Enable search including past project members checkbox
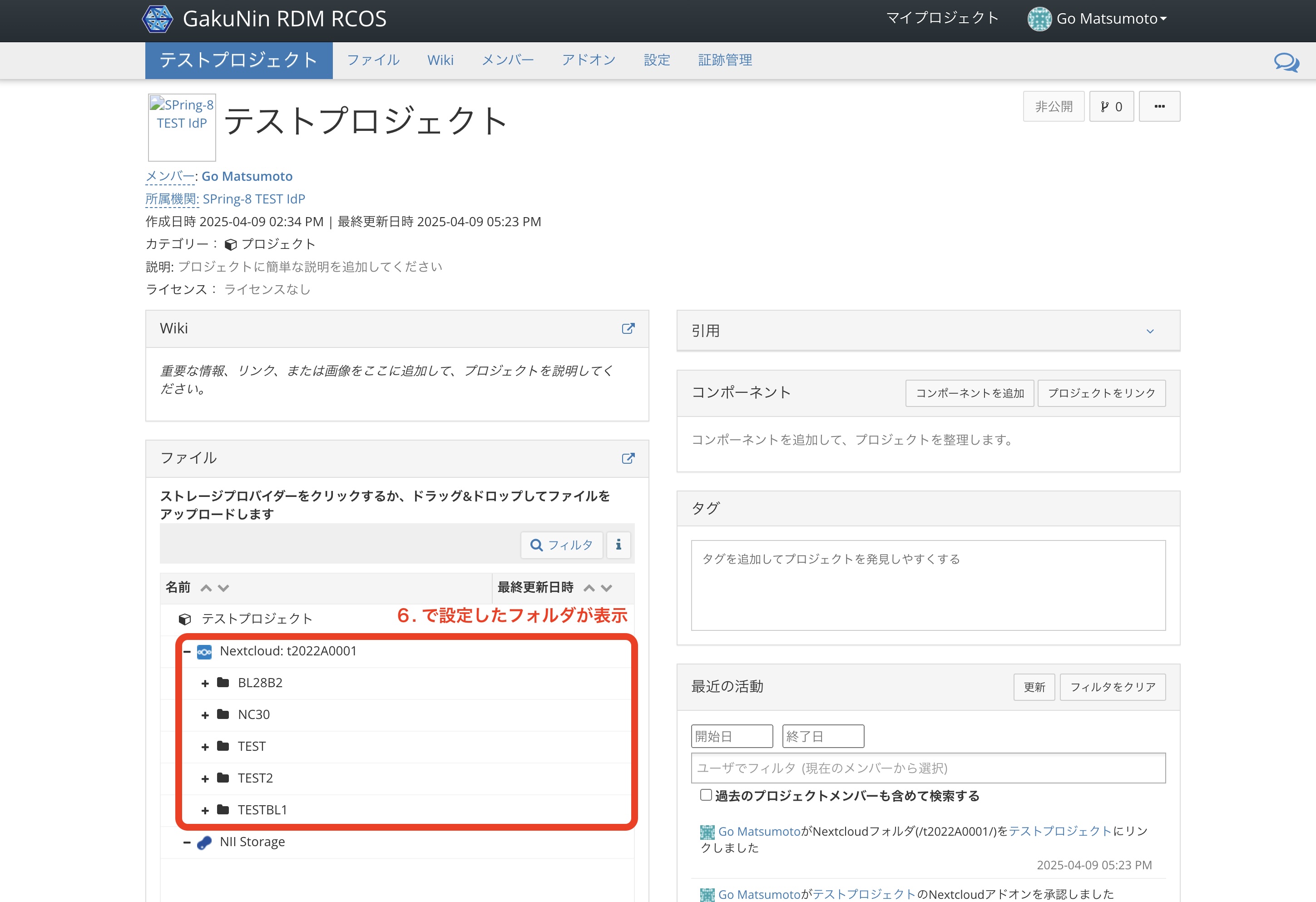1316x902 pixels. (706, 795)
